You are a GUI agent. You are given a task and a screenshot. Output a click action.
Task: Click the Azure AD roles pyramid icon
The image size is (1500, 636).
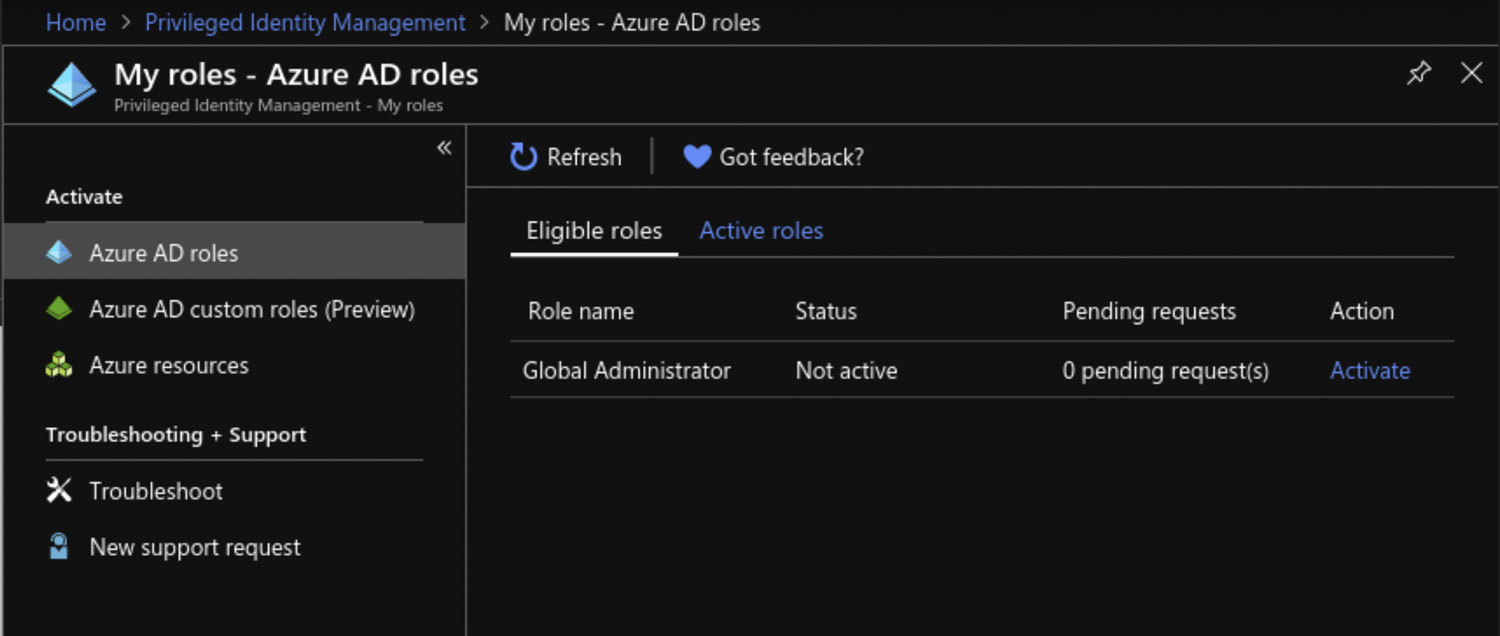59,253
